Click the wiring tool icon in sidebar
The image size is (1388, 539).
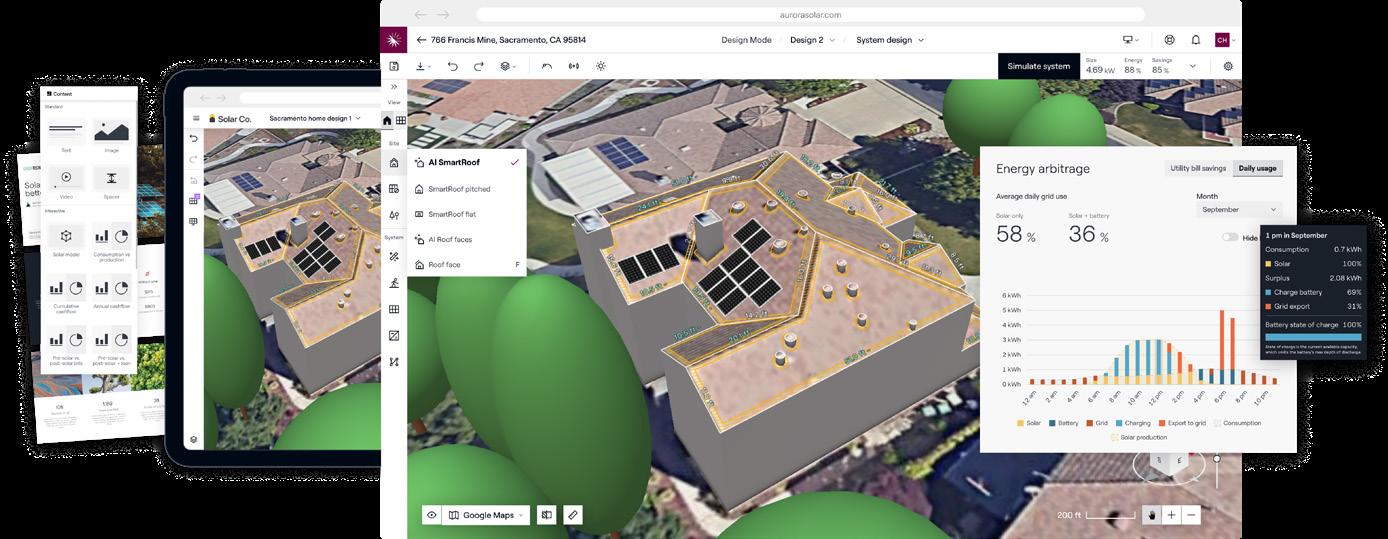tap(394, 361)
